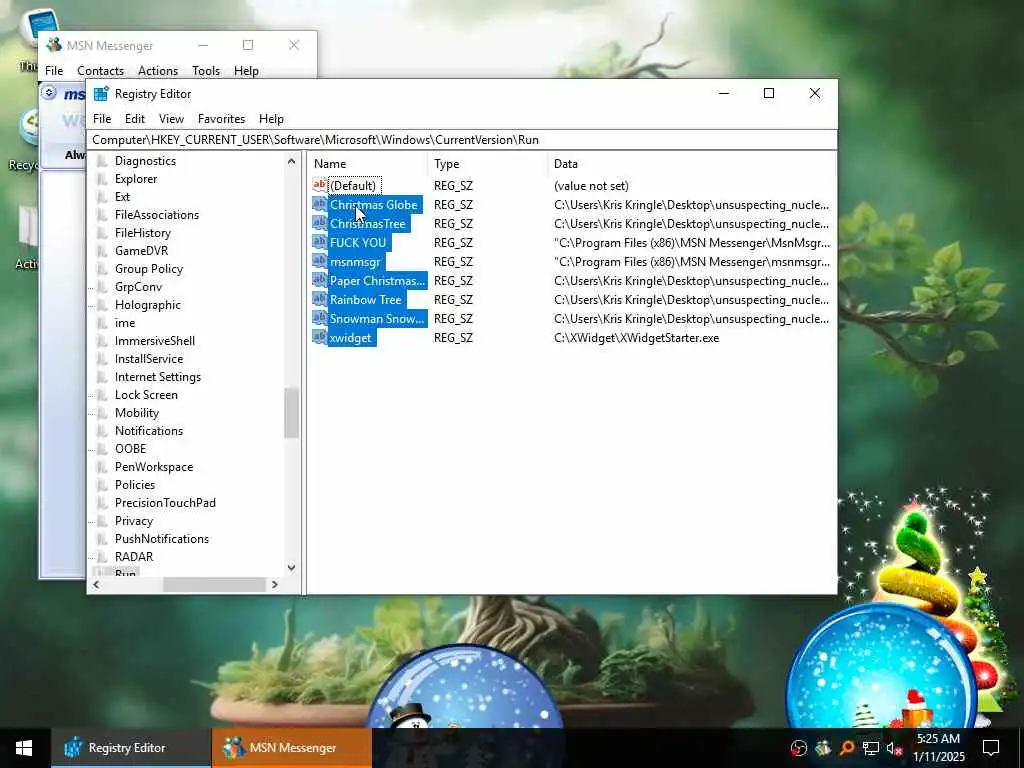Click the tree scrollbar up arrow
Image resolution: width=1024 pixels, height=768 pixels.
291,161
